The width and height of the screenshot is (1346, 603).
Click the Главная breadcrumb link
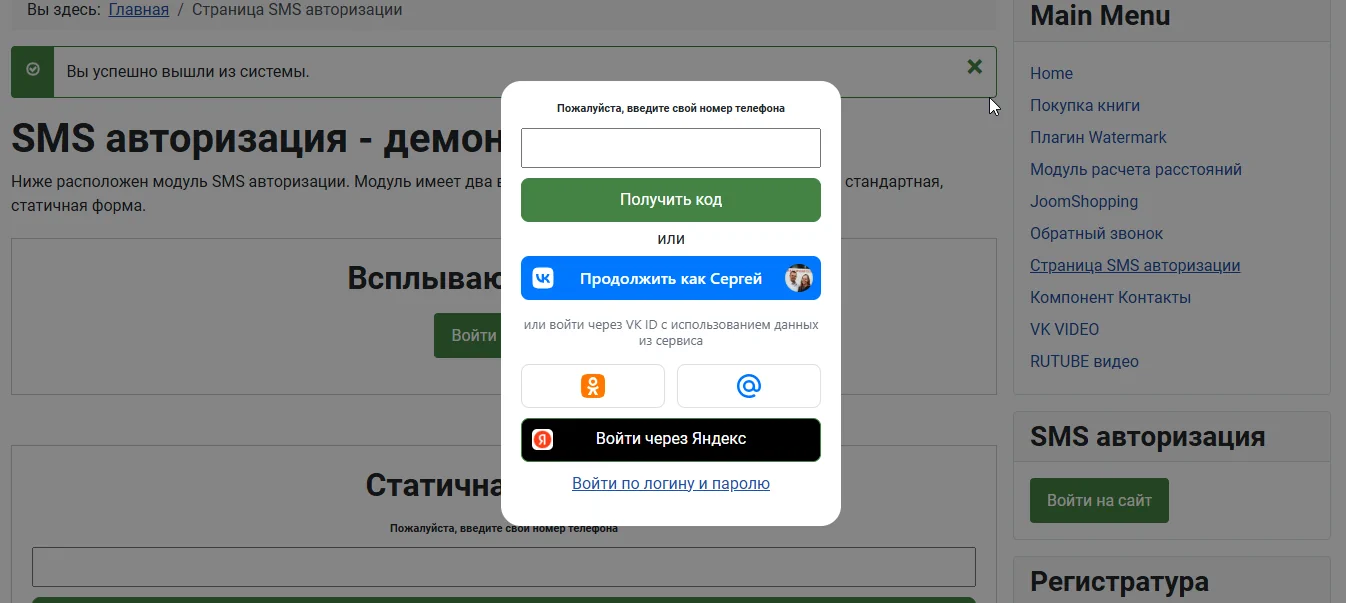click(138, 10)
